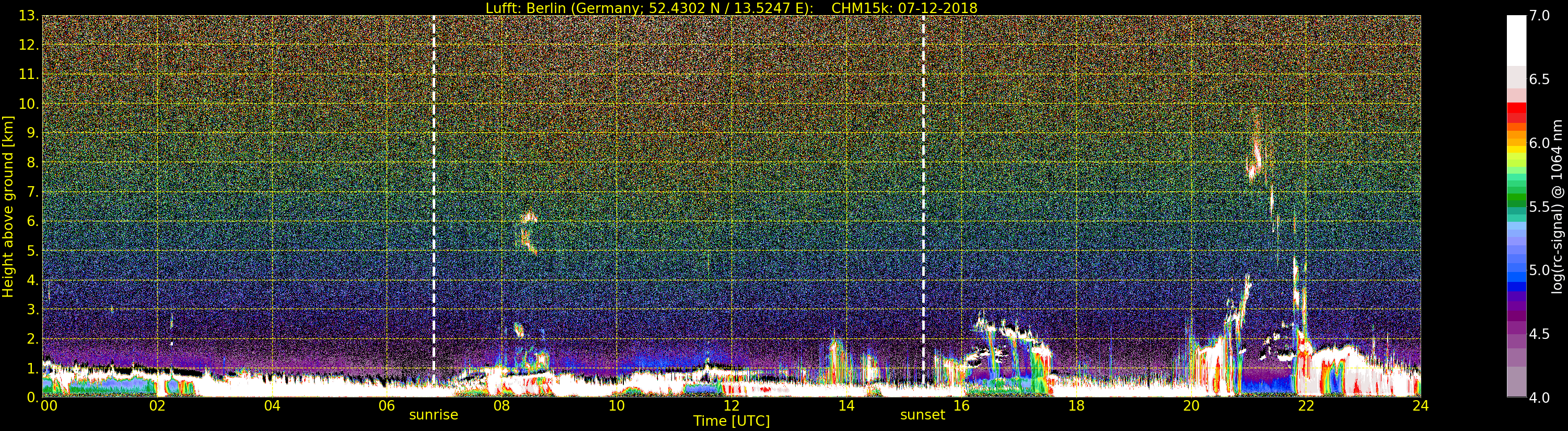Click the time axis tick '06'
This screenshot has width=1568, height=431.
coord(387,406)
